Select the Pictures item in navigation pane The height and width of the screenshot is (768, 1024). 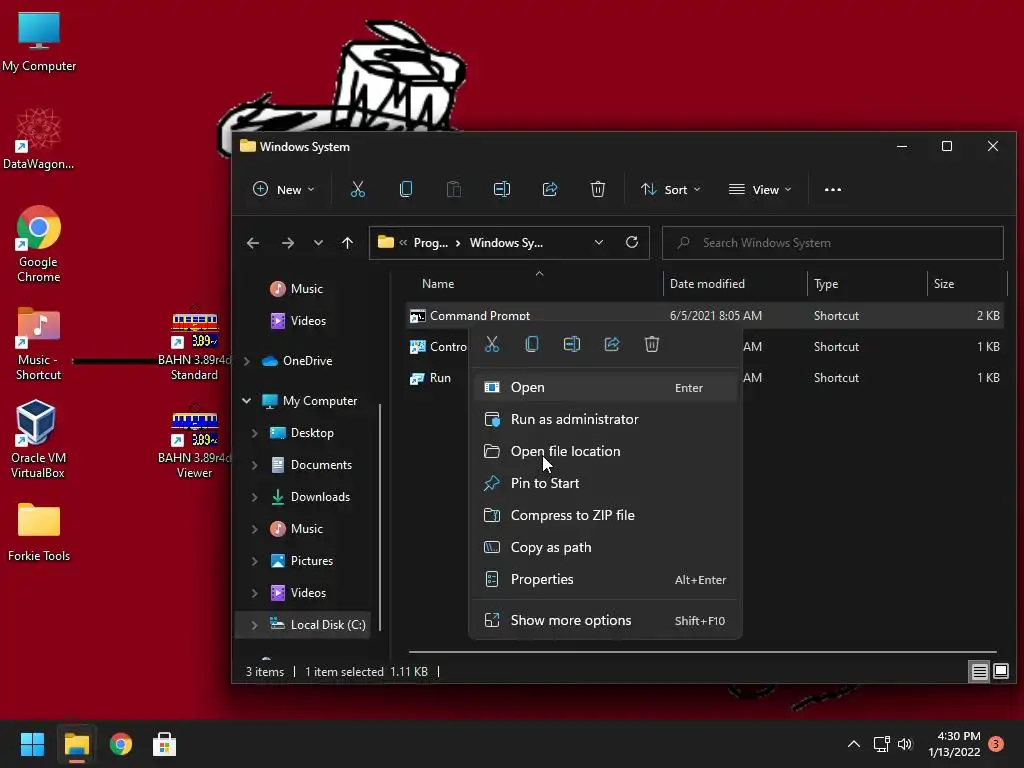click(312, 561)
